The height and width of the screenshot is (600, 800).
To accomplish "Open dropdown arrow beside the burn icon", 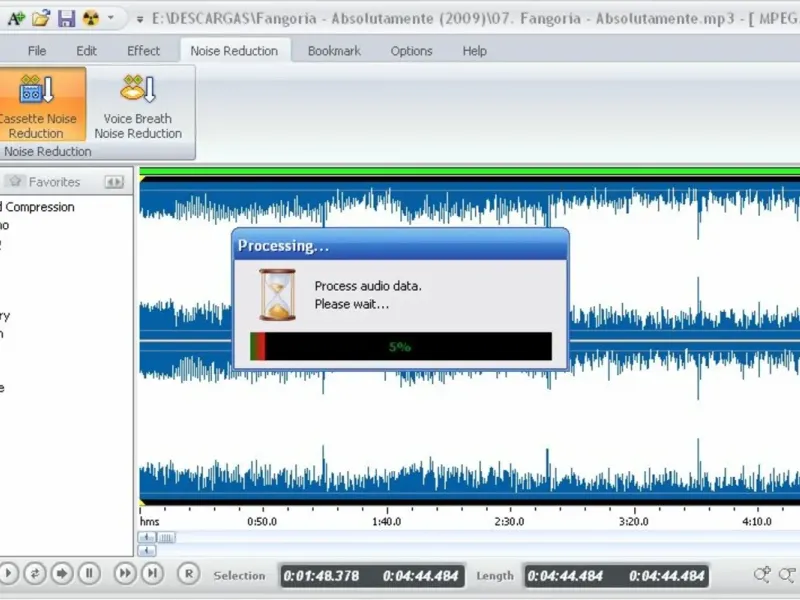I will point(110,18).
